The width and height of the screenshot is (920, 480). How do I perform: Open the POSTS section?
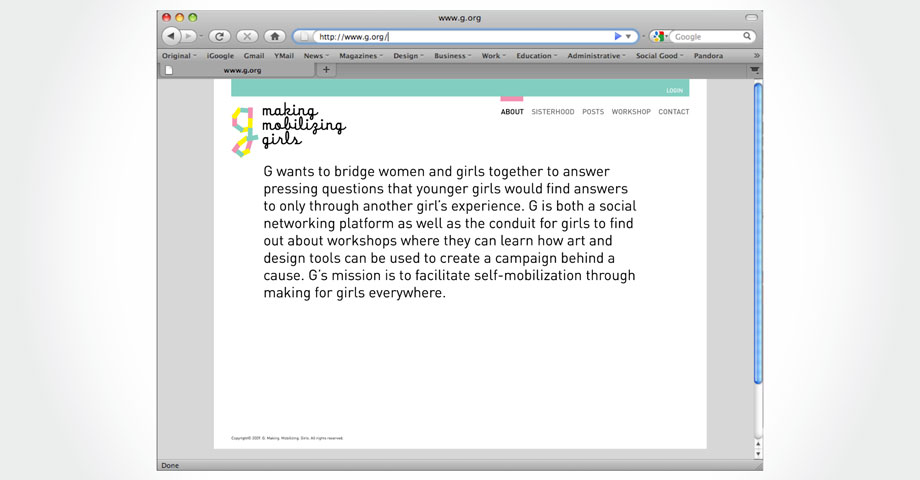593,111
